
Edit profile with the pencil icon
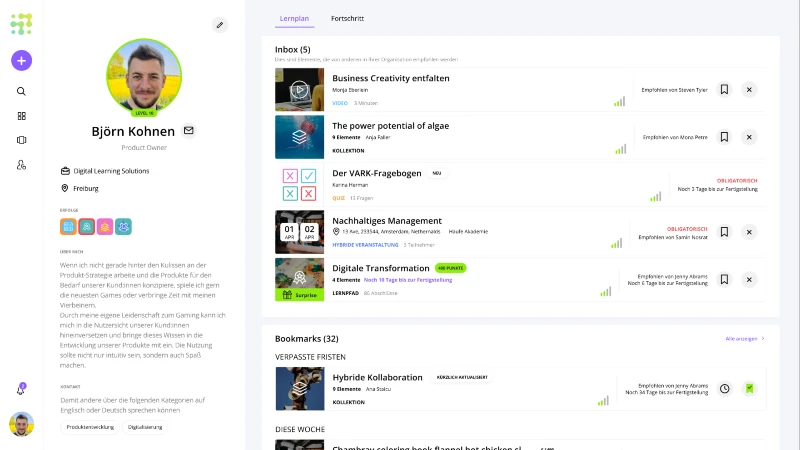[x=220, y=24]
